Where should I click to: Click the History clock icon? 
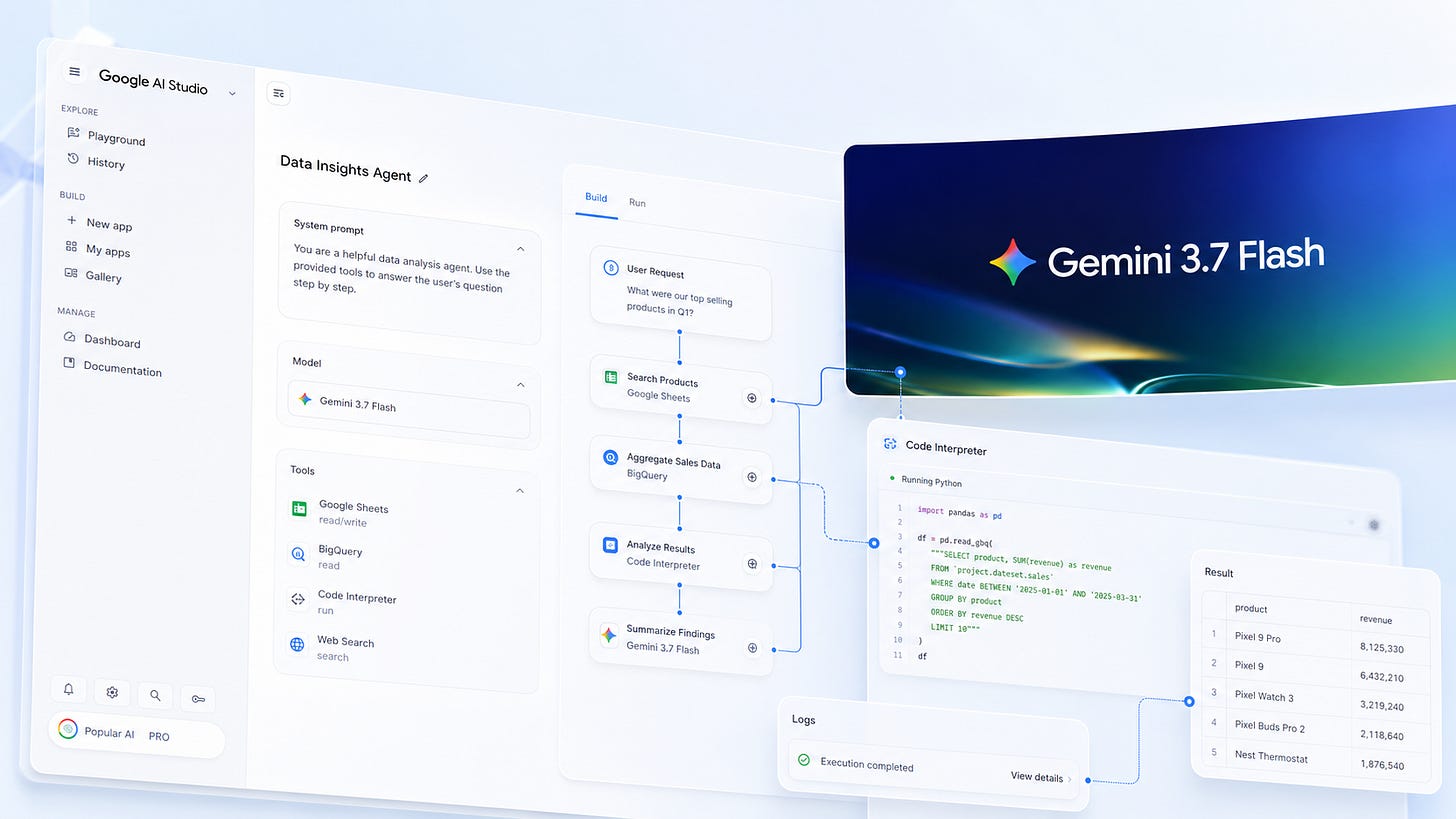tap(72, 158)
